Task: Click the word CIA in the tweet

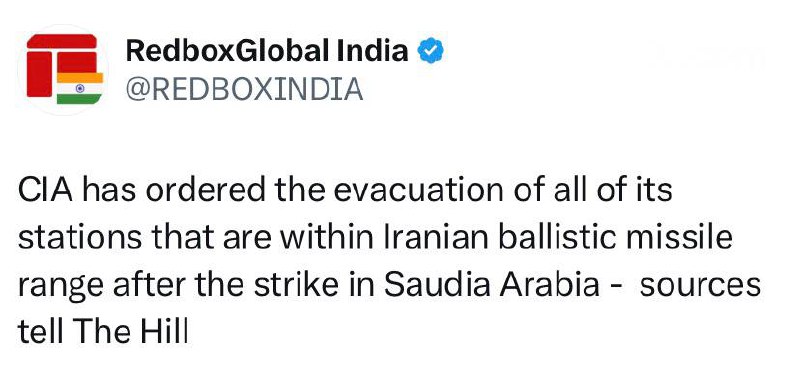Action: coord(44,190)
